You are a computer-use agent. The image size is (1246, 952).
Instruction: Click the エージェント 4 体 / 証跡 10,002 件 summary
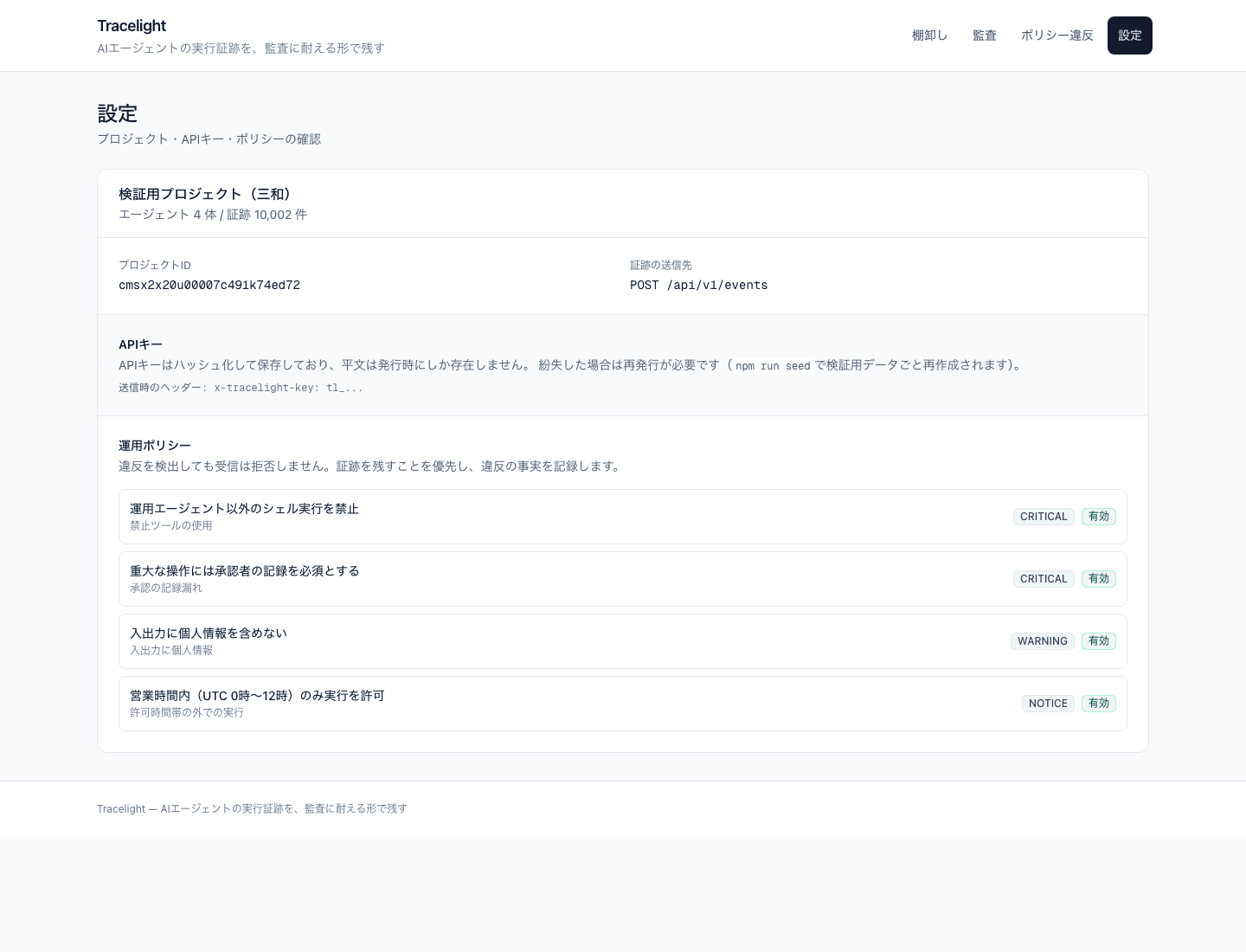point(213,215)
